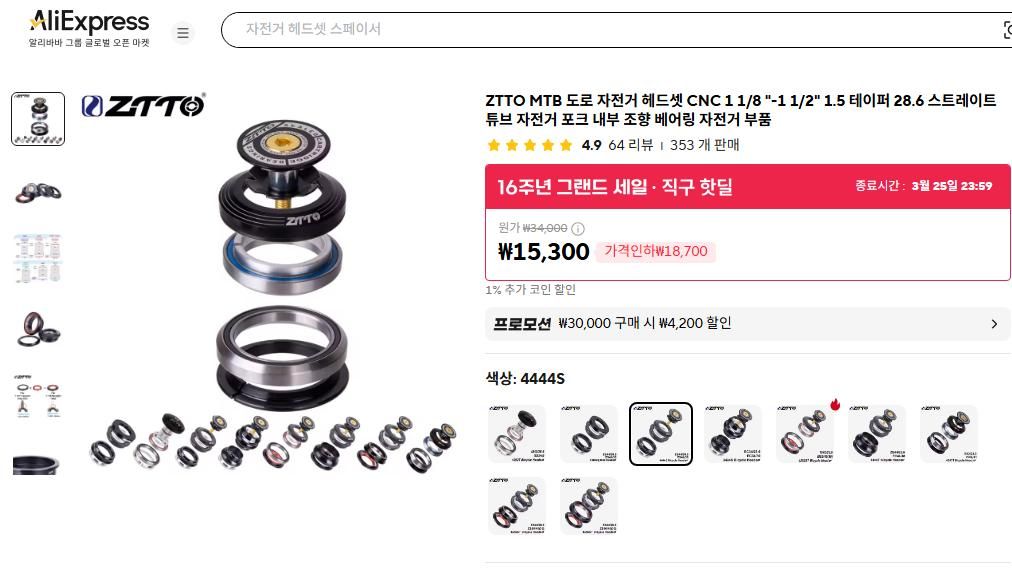Show the second thumbnail with bearing rings
The height and width of the screenshot is (577, 1012).
38,191
